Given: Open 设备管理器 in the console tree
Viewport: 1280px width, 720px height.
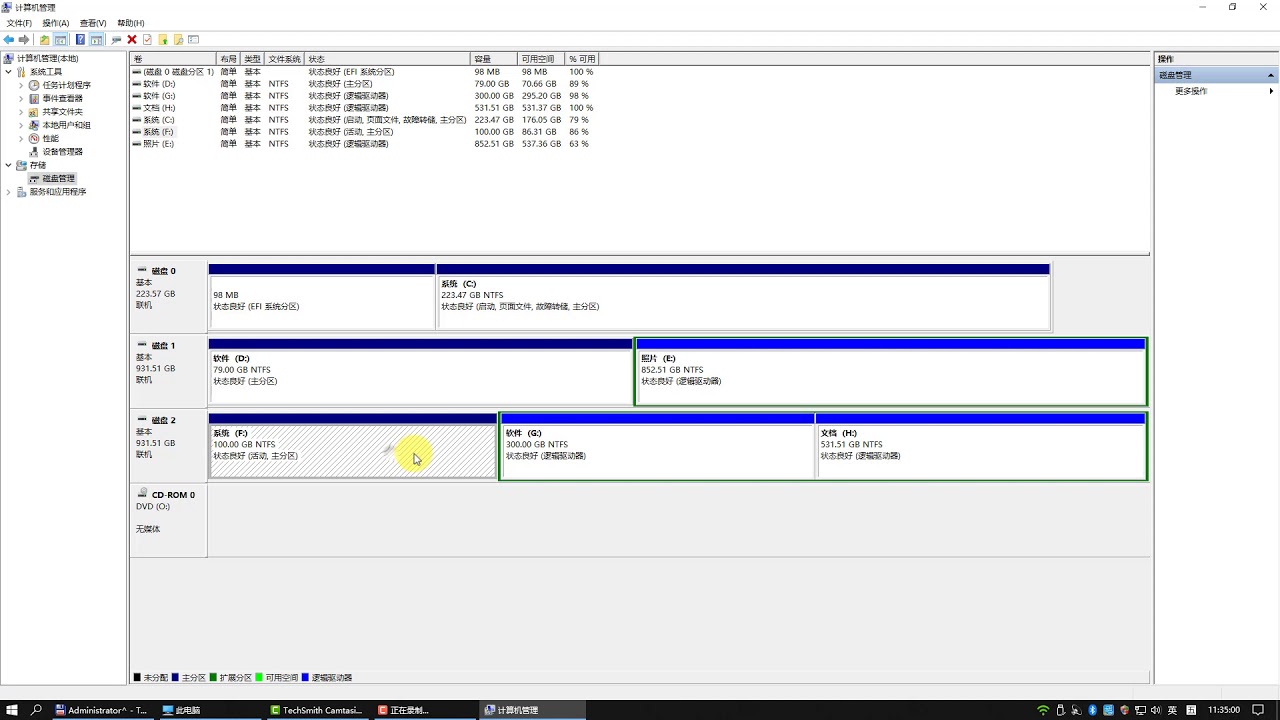Looking at the screenshot, I should click(x=62, y=152).
